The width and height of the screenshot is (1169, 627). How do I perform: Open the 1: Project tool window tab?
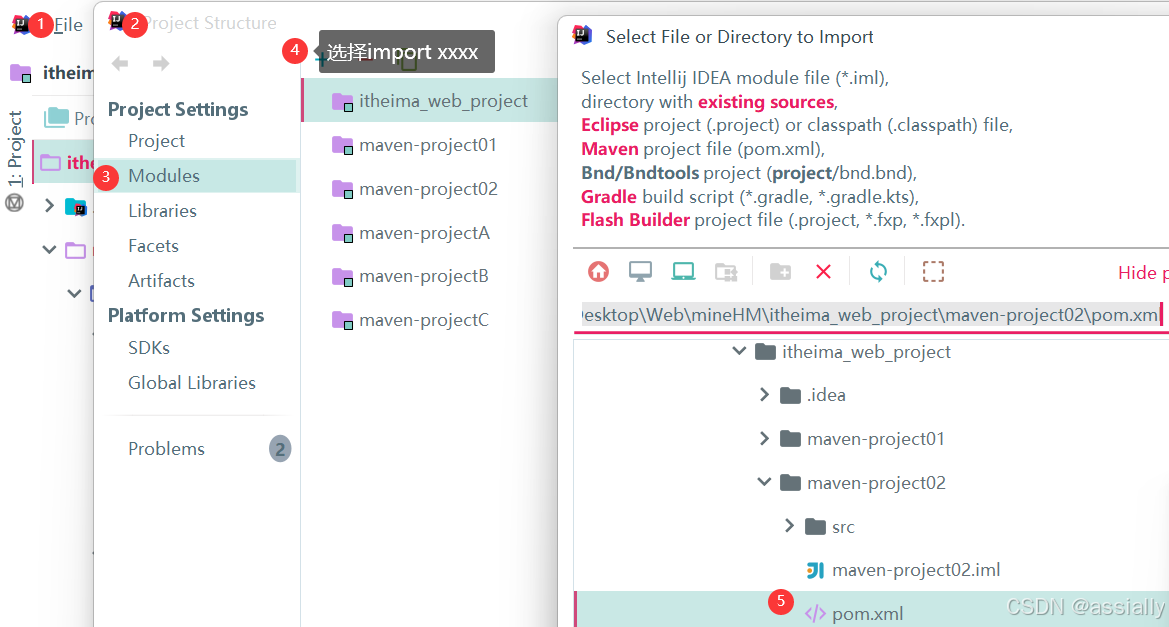pos(15,148)
